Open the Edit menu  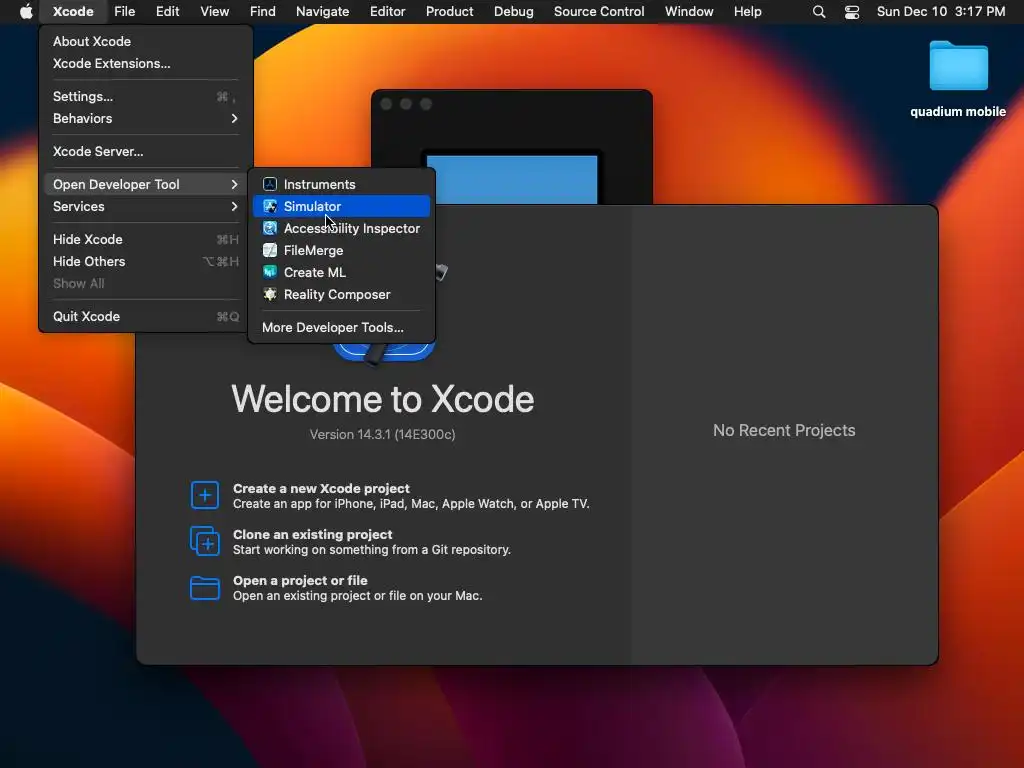168,11
